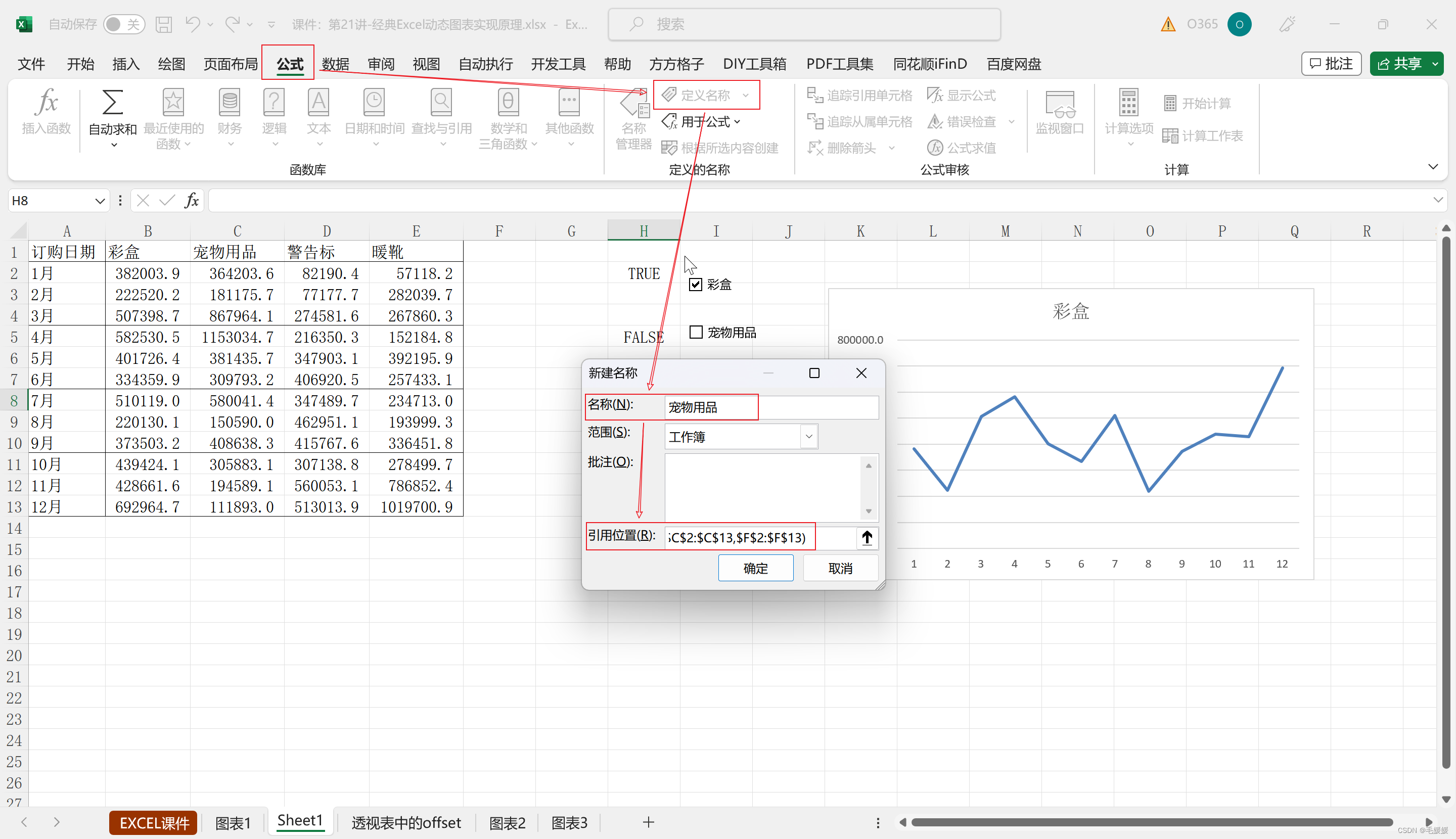Switch to the 开始 (Home) tab
Viewport: 1456px width, 839px height.
(x=81, y=63)
